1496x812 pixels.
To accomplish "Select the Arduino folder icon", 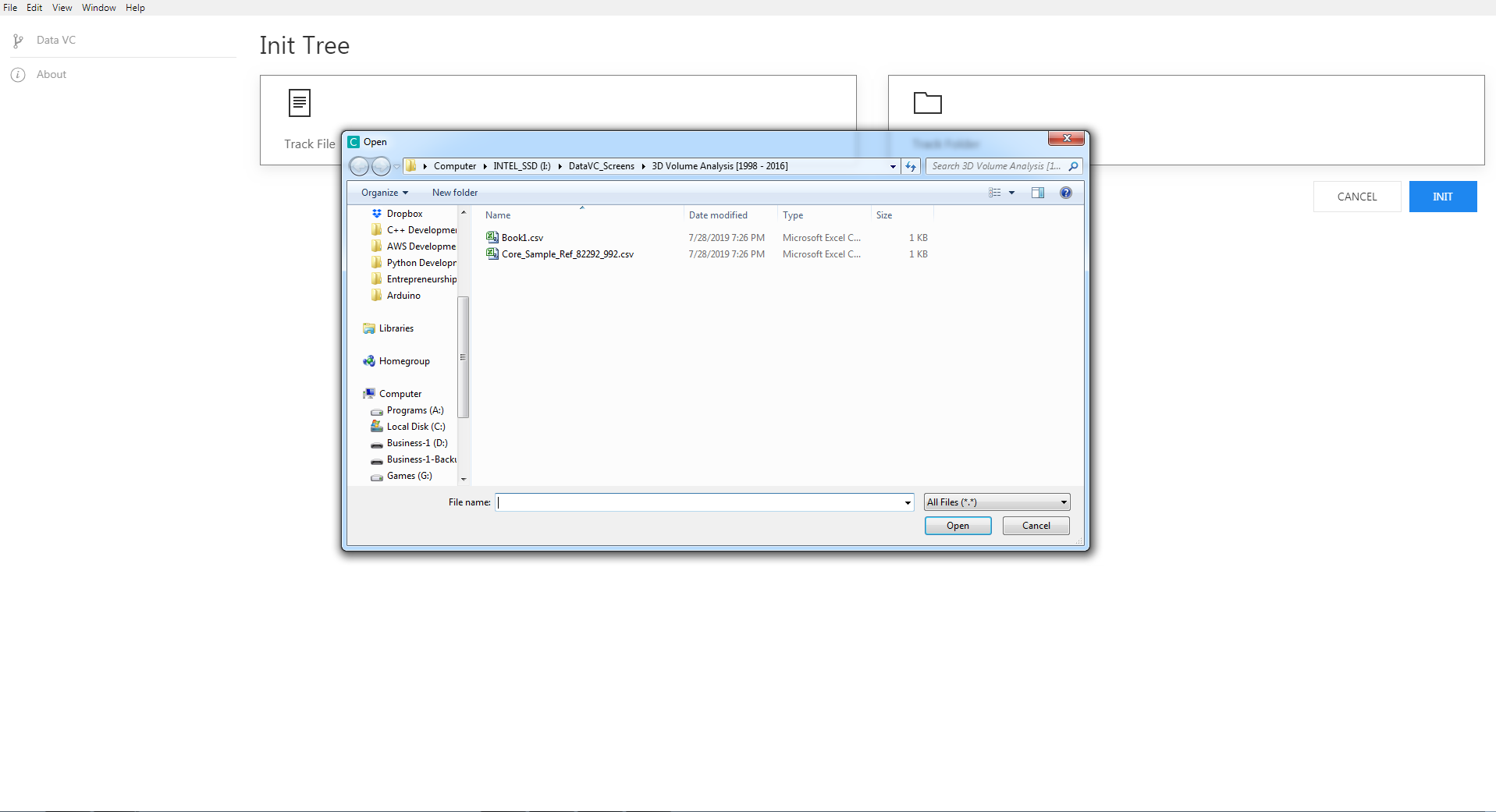I will point(377,295).
